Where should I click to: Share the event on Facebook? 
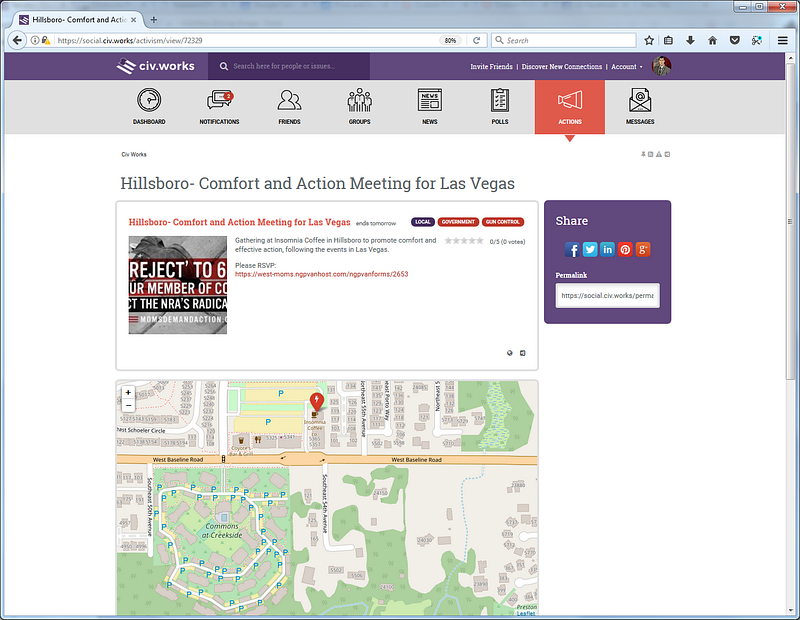573,249
